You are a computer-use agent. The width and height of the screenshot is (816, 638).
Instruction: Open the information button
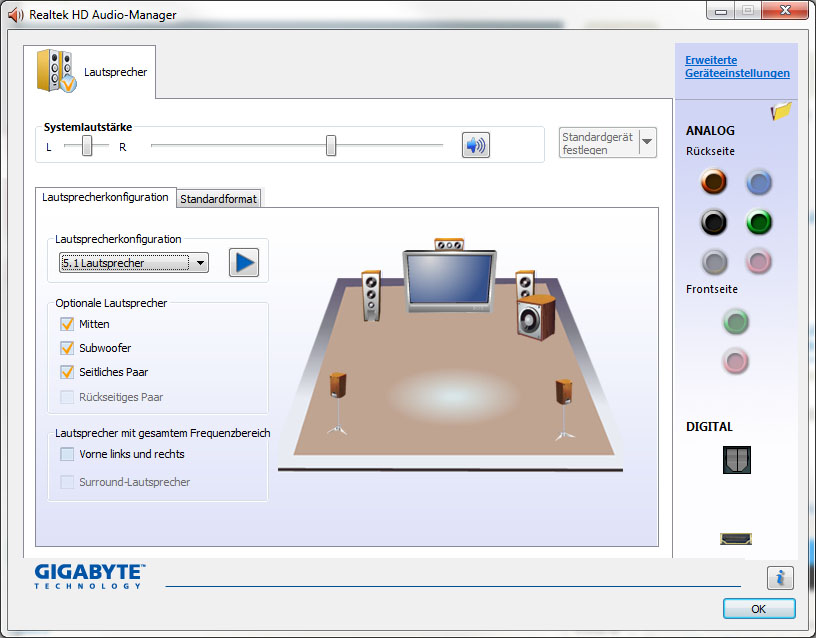coord(780,578)
